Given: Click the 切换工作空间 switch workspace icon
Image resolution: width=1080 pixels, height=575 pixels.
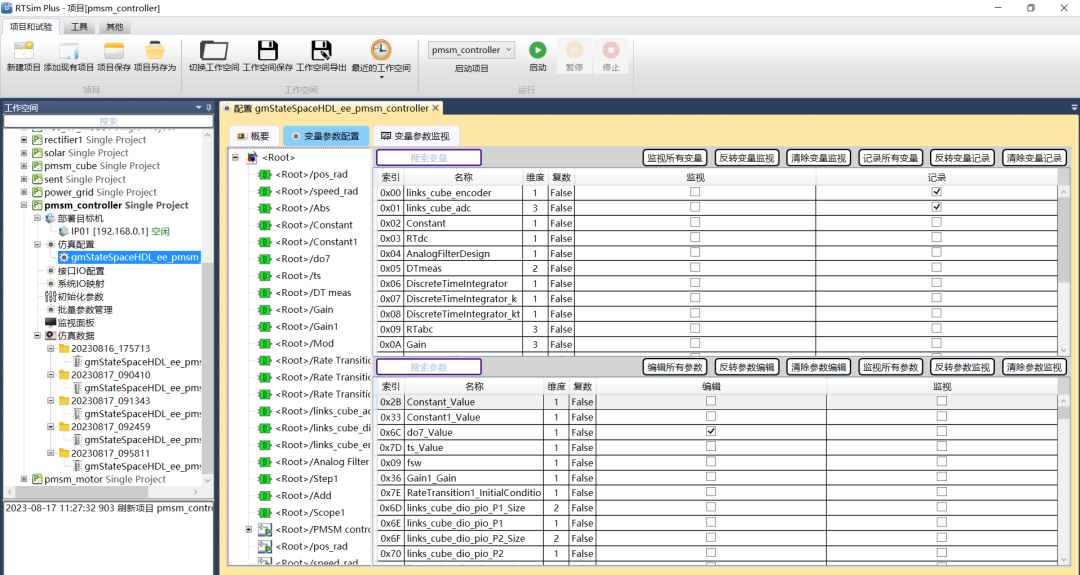Looking at the screenshot, I should click(x=214, y=50).
